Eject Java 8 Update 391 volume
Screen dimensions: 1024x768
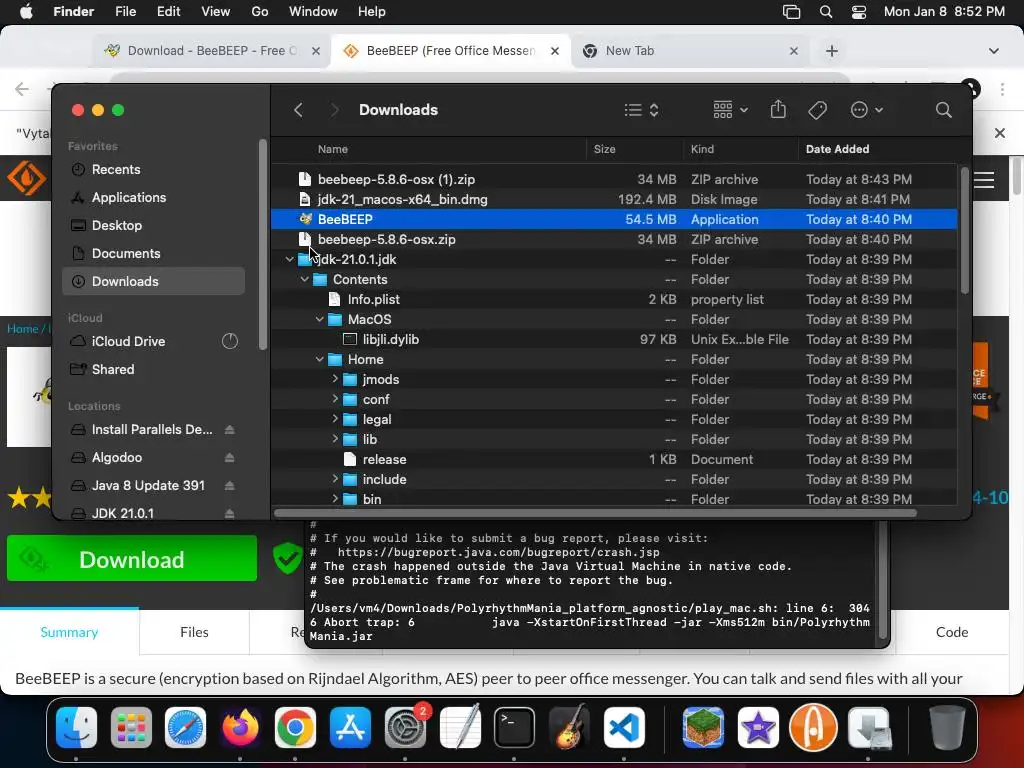(229, 486)
